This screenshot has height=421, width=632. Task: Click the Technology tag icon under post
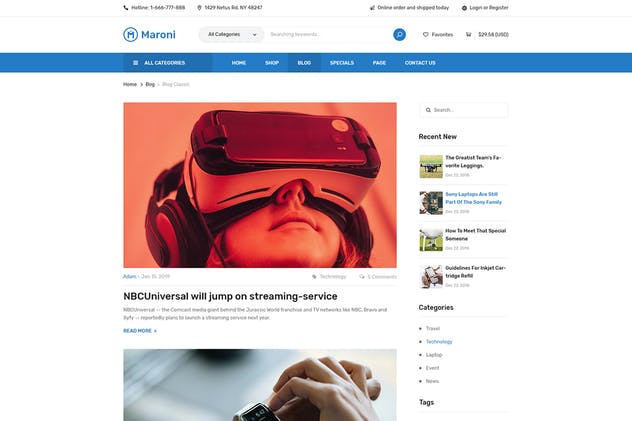(x=314, y=276)
